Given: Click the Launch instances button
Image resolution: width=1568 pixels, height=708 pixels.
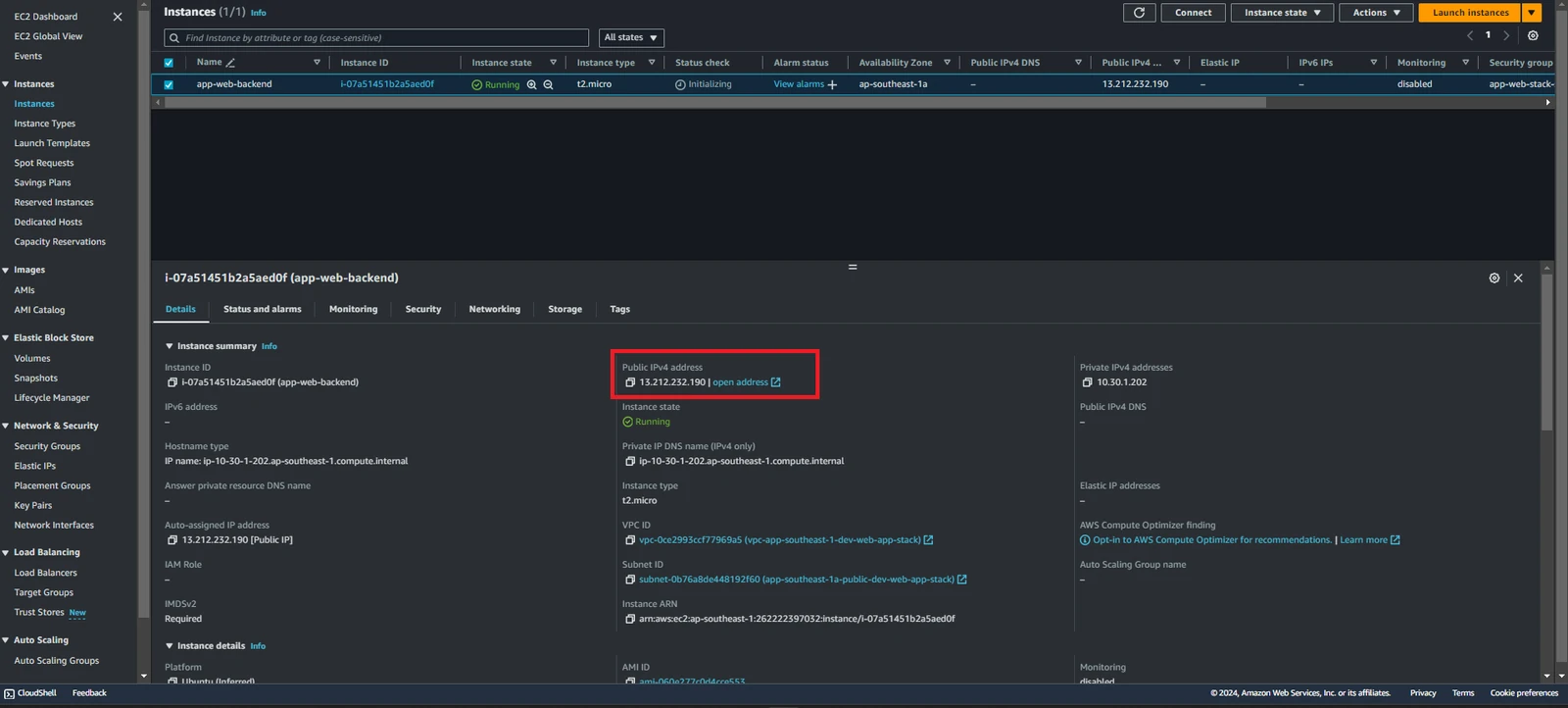Looking at the screenshot, I should point(1470,13).
